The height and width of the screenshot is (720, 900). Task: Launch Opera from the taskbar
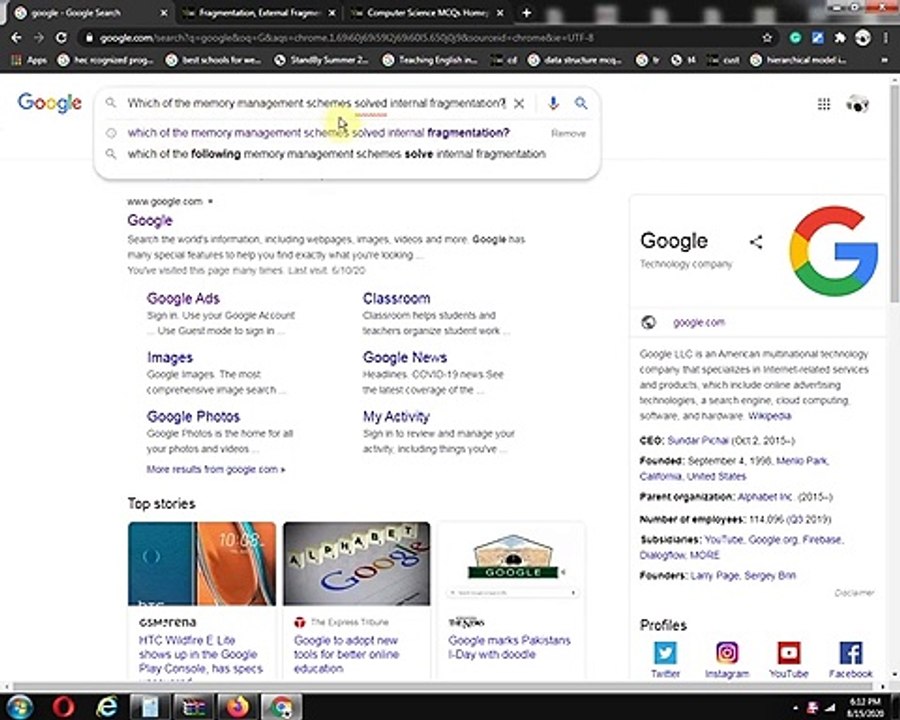[x=63, y=707]
